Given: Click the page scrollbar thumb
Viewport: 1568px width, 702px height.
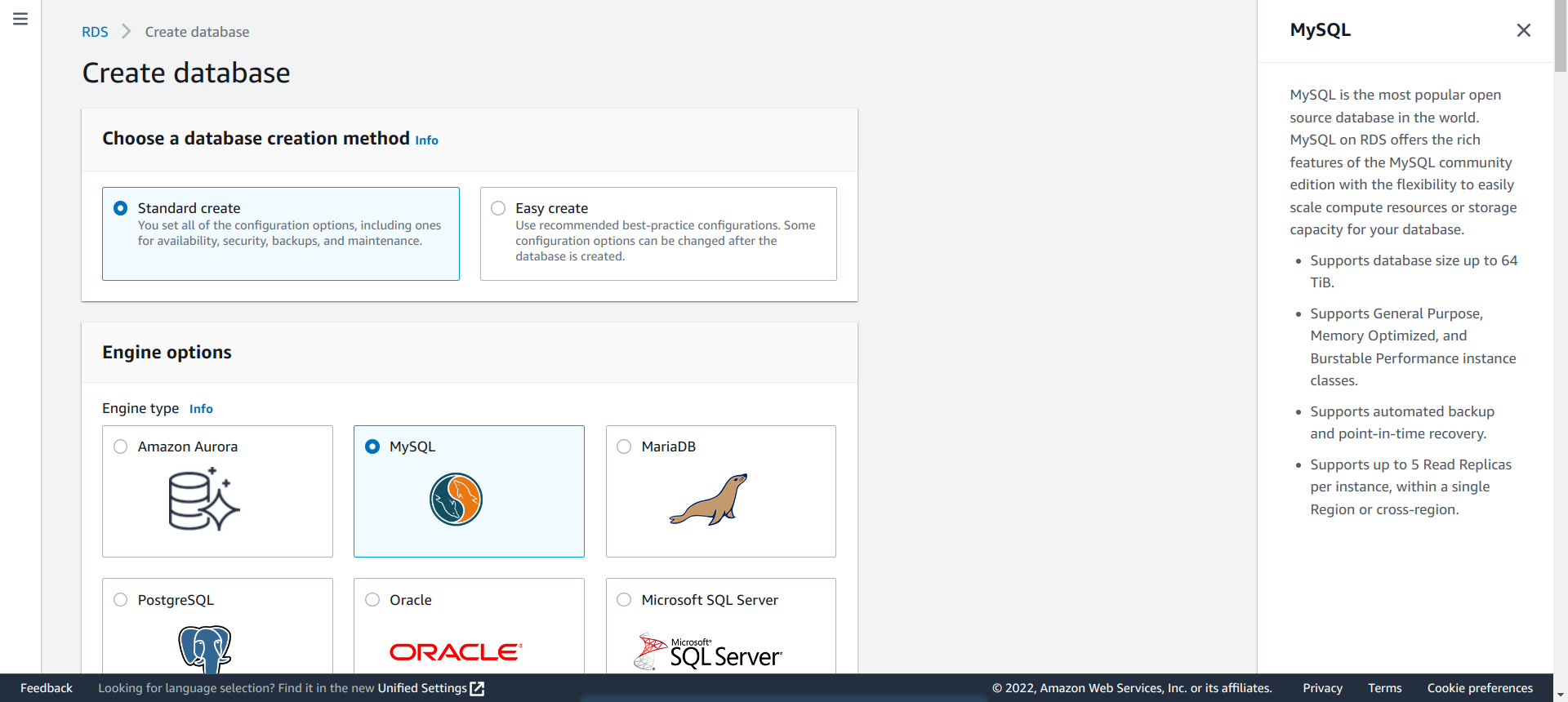Looking at the screenshot, I should (x=1561, y=38).
